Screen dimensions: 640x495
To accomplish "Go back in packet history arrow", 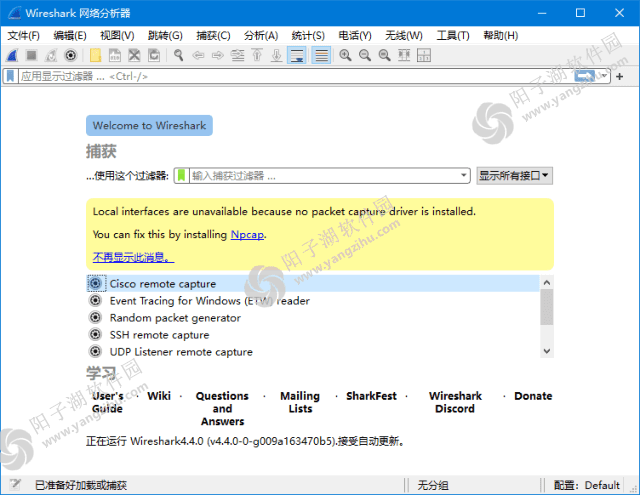I will click(198, 55).
